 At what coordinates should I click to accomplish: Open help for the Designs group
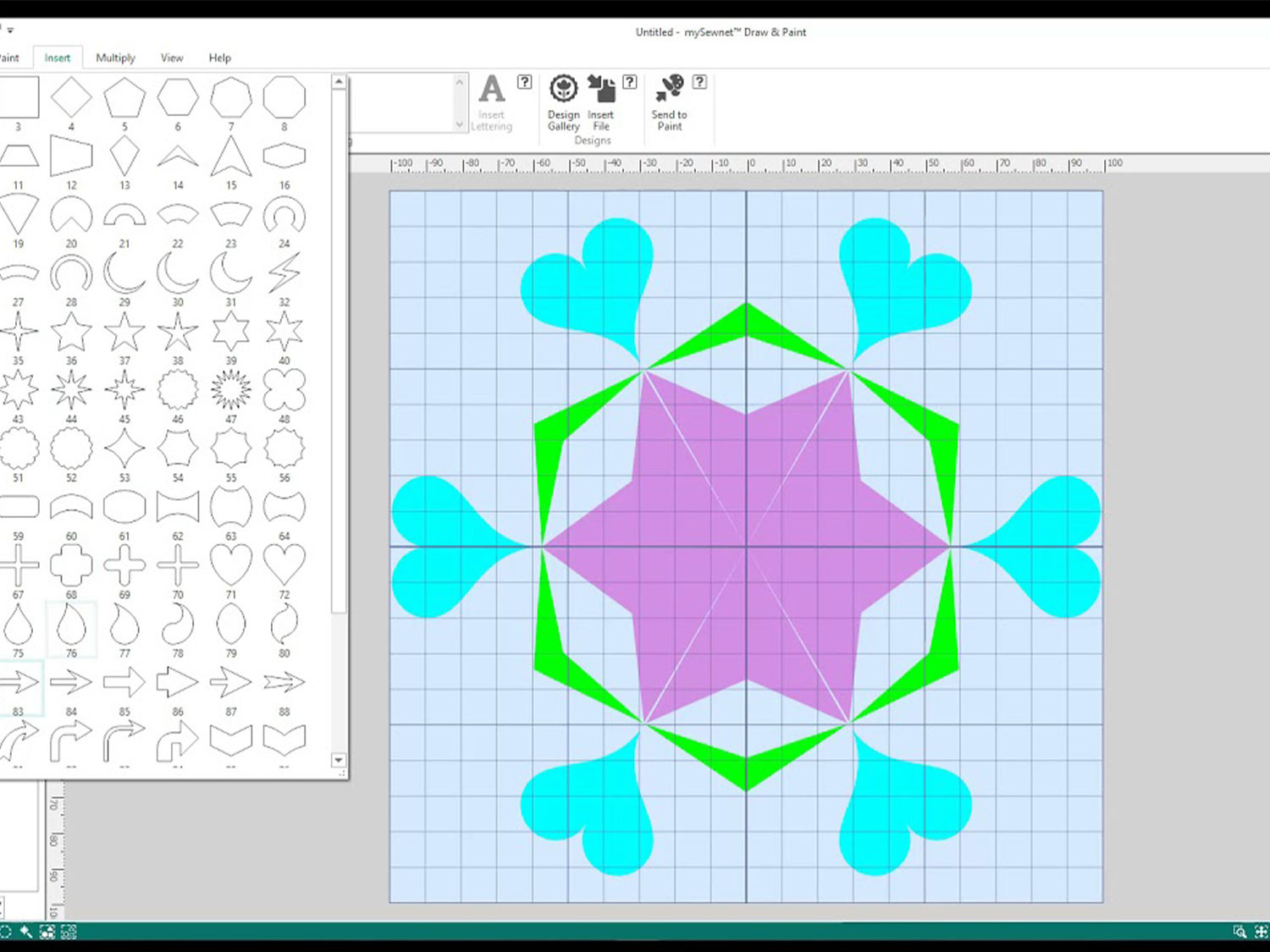630,82
